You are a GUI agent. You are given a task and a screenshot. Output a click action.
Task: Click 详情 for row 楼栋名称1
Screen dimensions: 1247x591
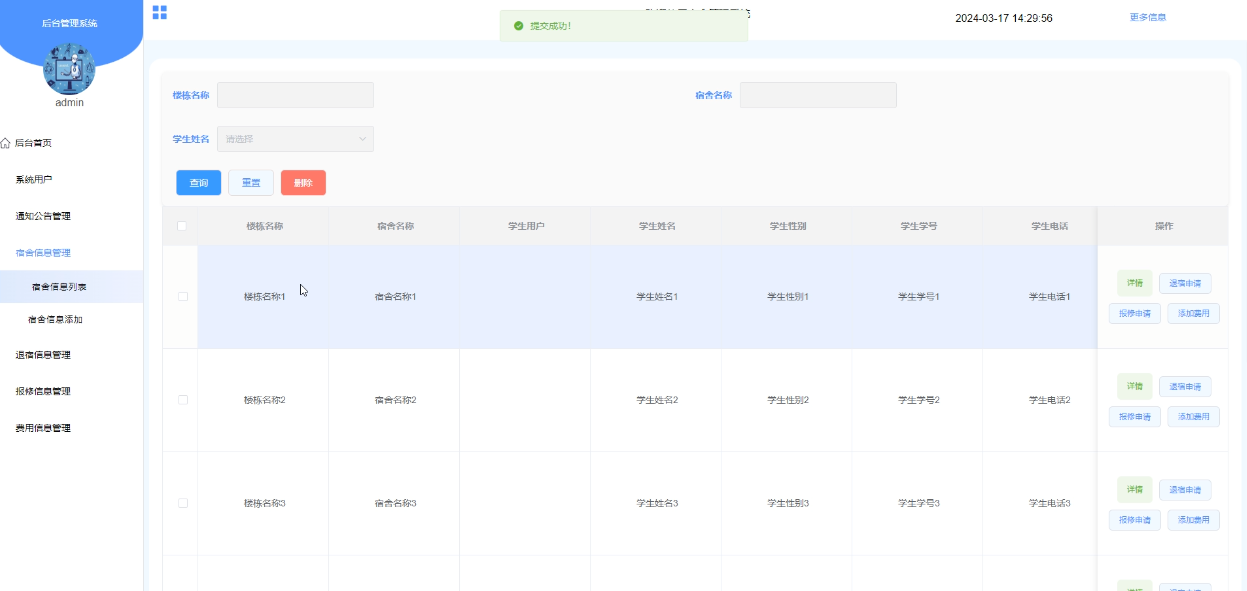(x=1134, y=283)
